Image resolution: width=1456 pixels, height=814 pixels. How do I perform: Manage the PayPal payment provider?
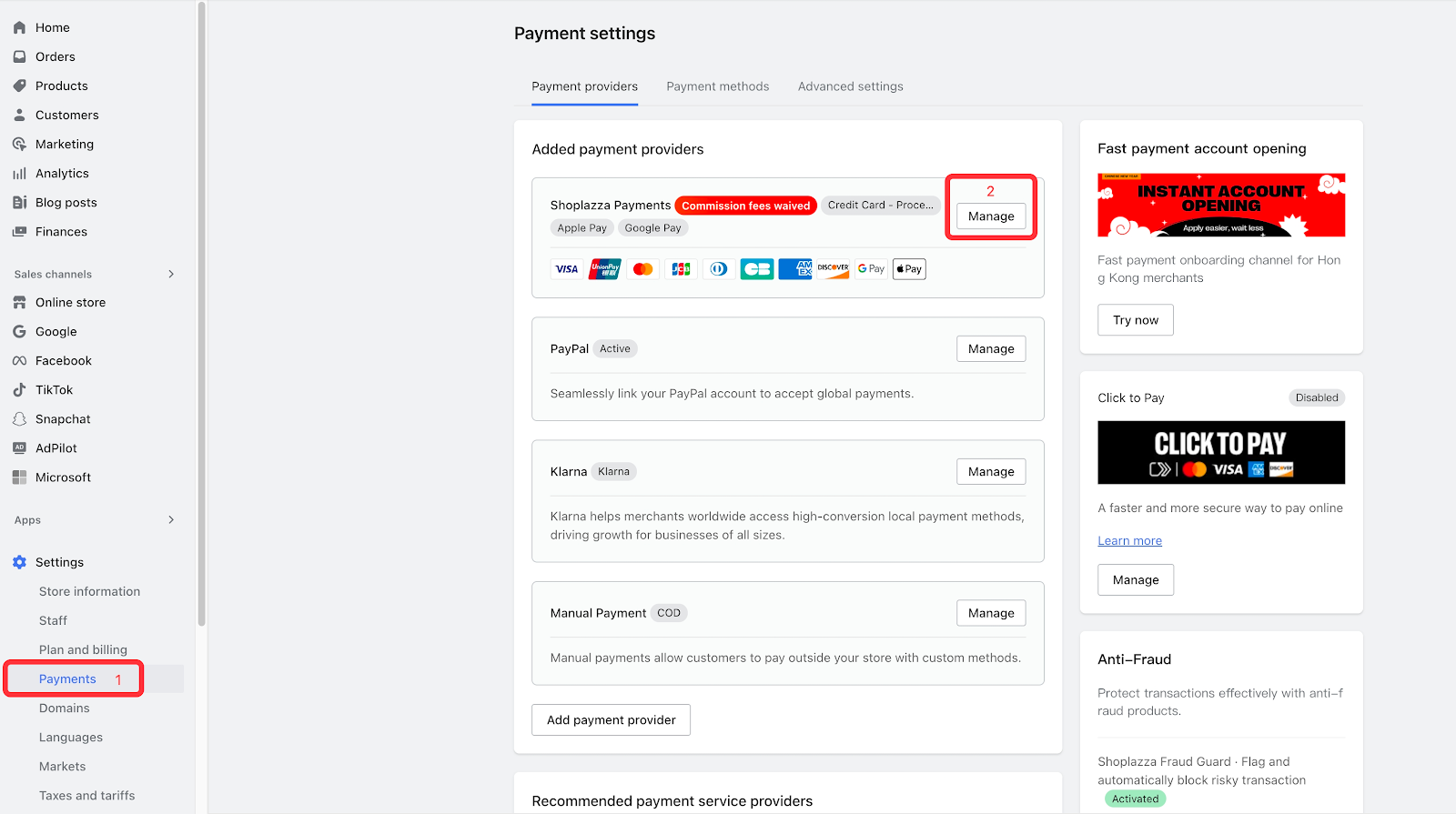[990, 349]
